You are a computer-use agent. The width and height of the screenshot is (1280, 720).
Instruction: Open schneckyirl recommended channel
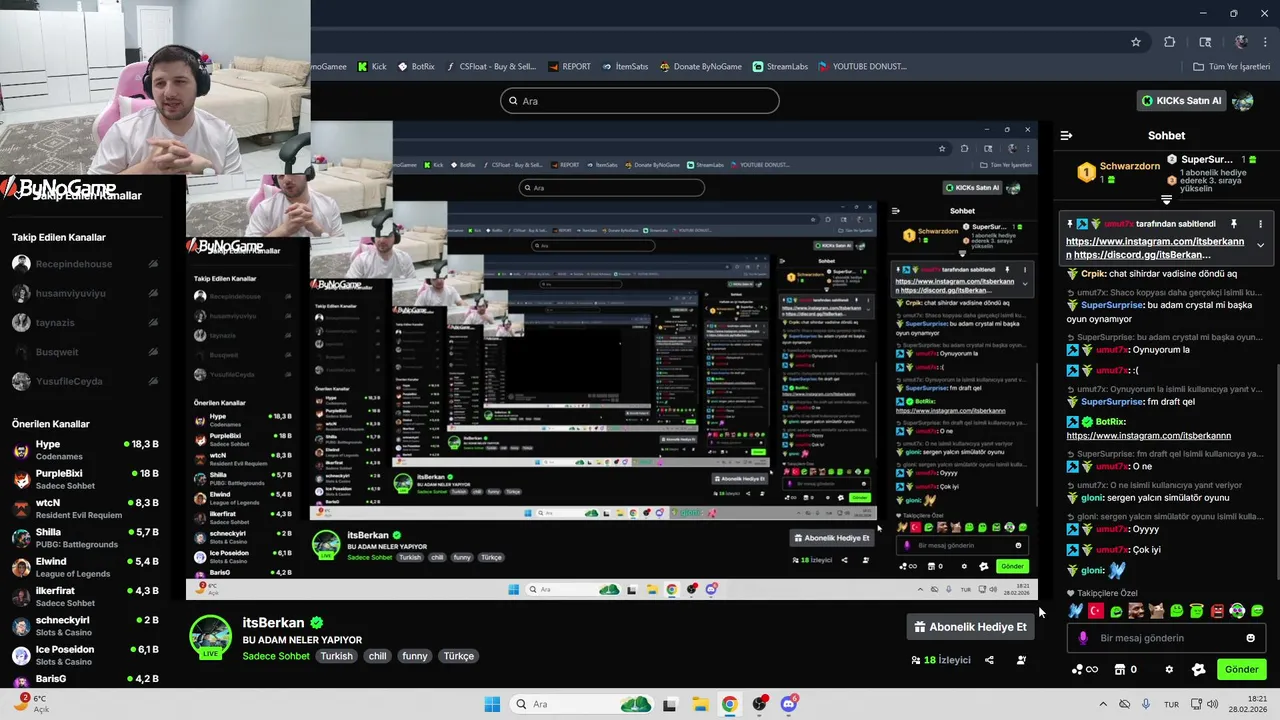pos(85,626)
